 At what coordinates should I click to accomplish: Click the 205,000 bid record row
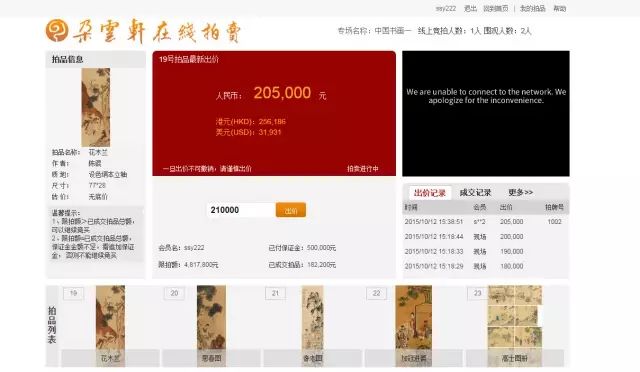point(486,222)
